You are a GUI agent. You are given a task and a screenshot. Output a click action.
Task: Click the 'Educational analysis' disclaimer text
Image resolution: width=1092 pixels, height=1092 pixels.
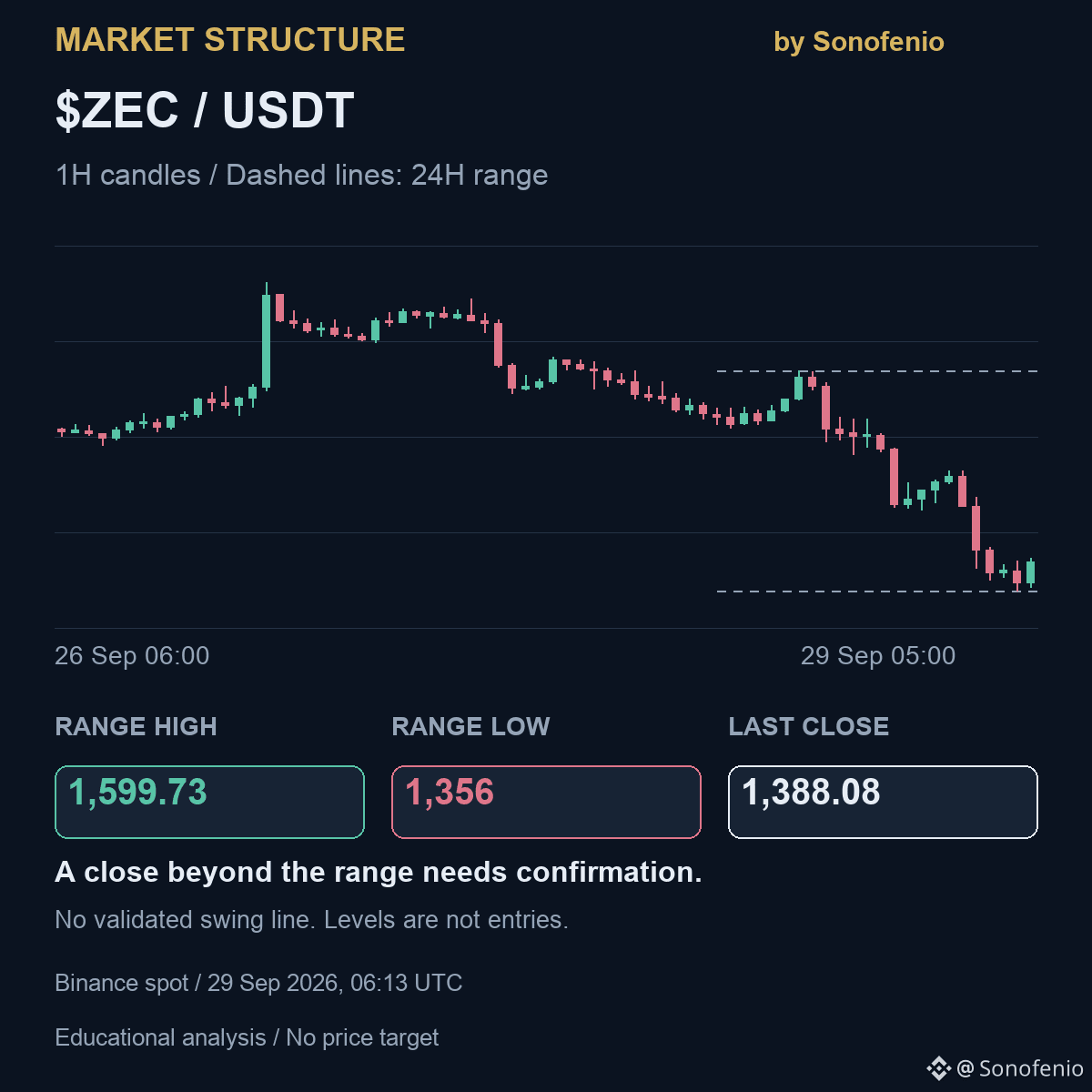pos(247,1038)
